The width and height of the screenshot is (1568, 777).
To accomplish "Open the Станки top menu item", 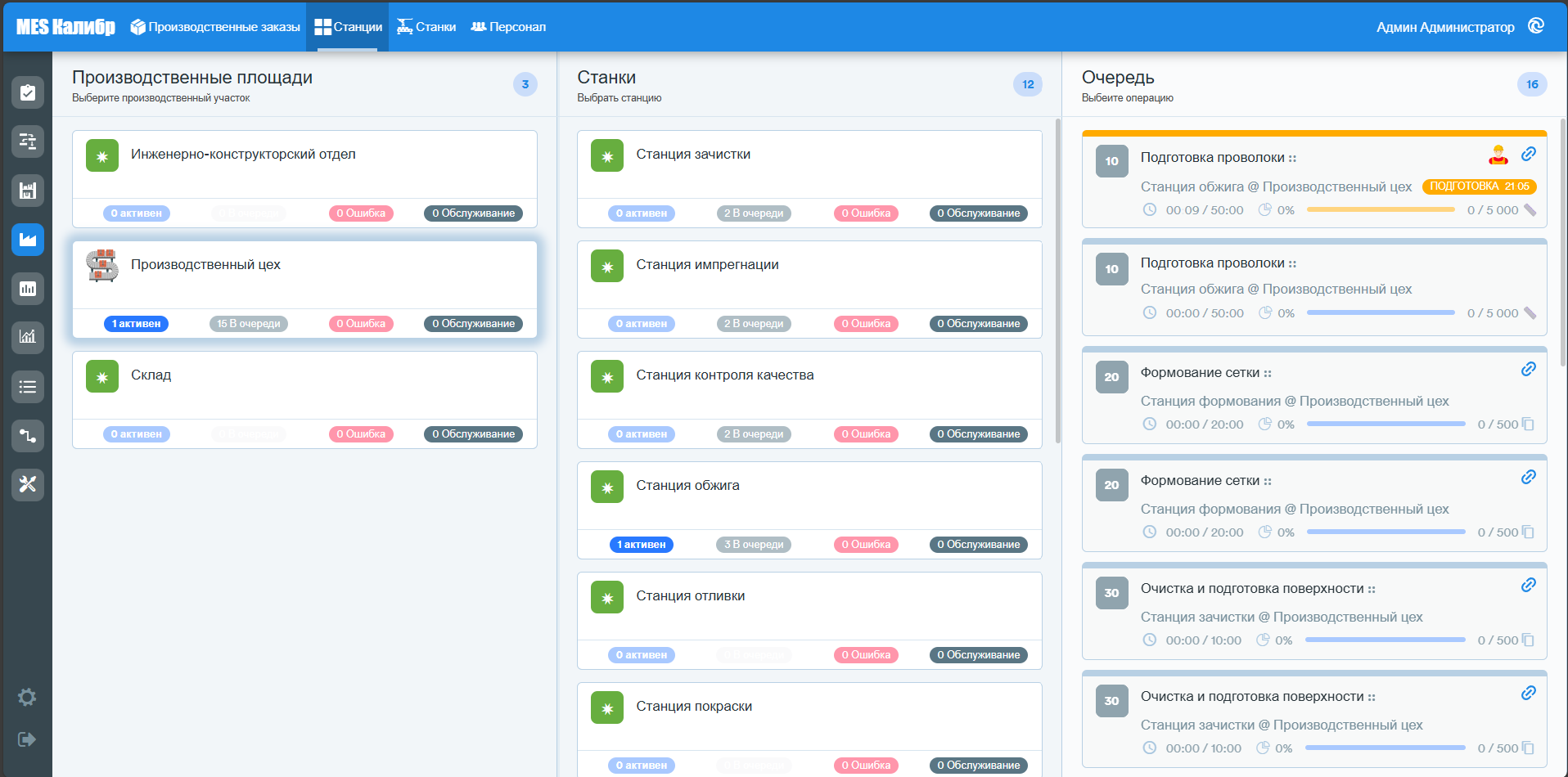I will [426, 27].
